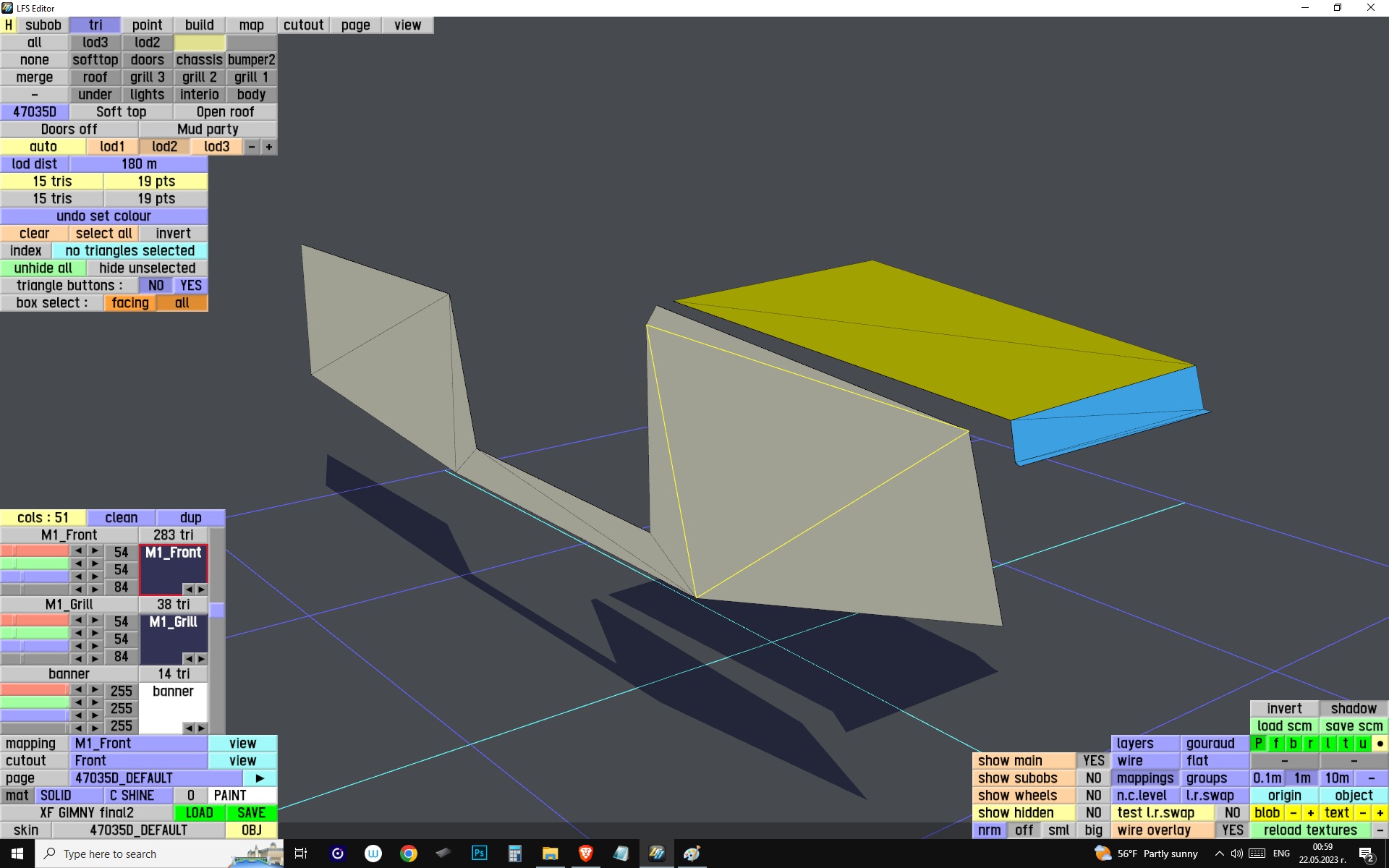Click the colour list scrollbar handle

pyautogui.click(x=217, y=610)
